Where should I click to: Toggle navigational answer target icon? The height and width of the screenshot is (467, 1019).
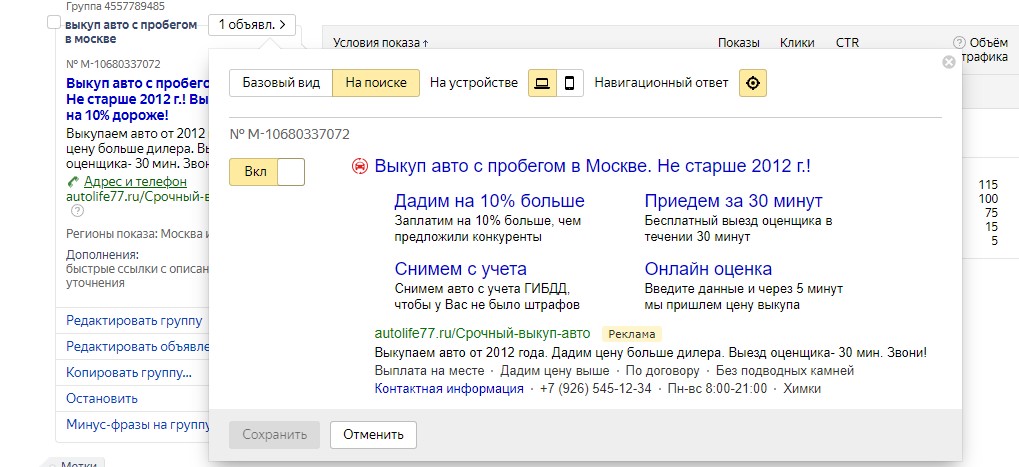coord(753,83)
